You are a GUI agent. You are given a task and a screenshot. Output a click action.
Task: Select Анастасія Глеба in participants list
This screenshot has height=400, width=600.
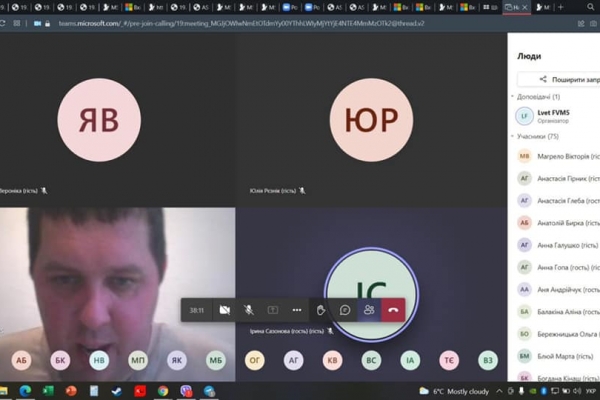pos(556,201)
